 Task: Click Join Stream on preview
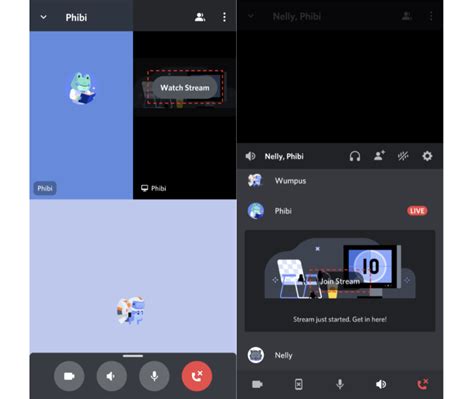coord(340,281)
